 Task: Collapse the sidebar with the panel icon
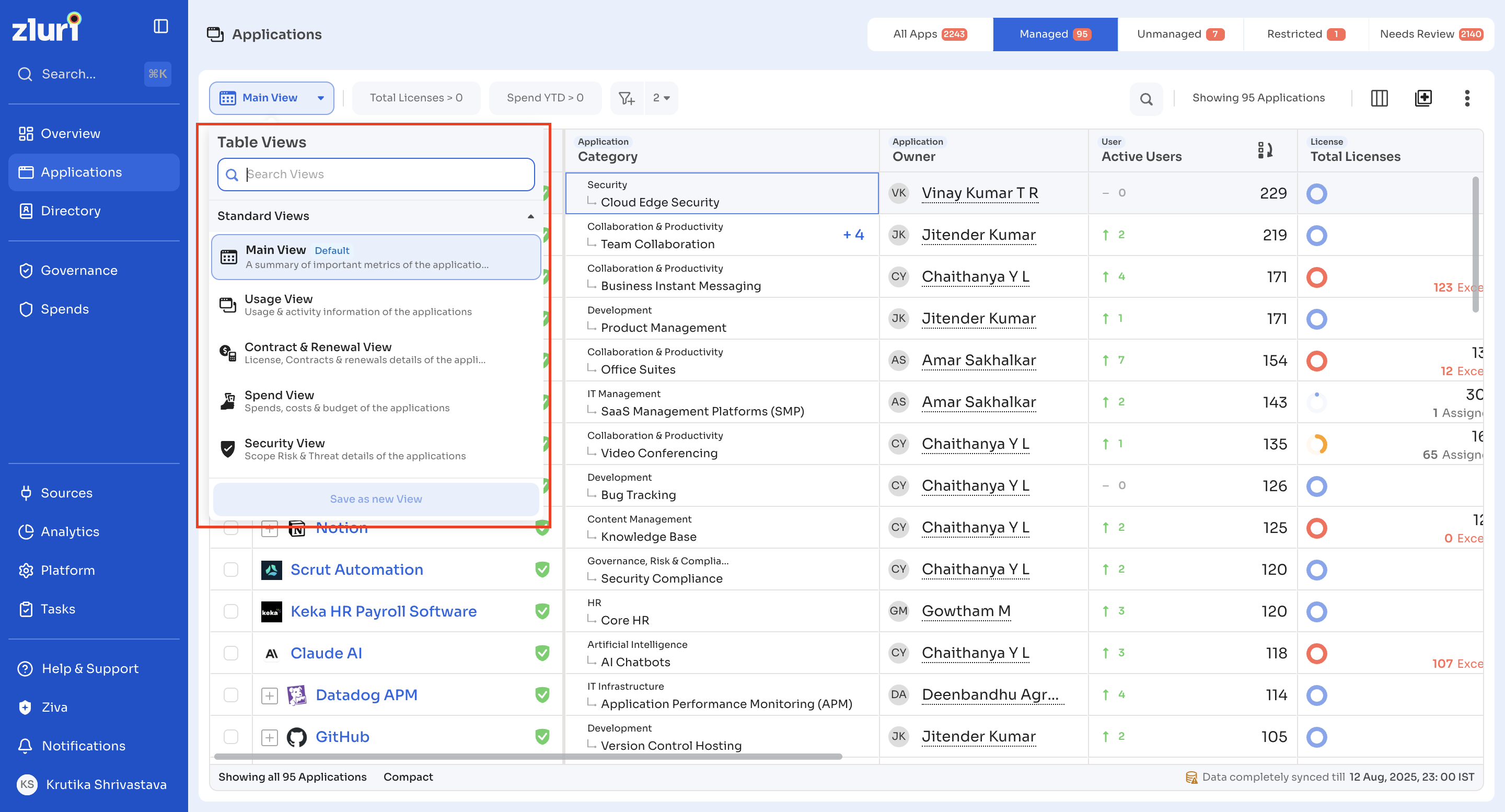click(x=160, y=26)
